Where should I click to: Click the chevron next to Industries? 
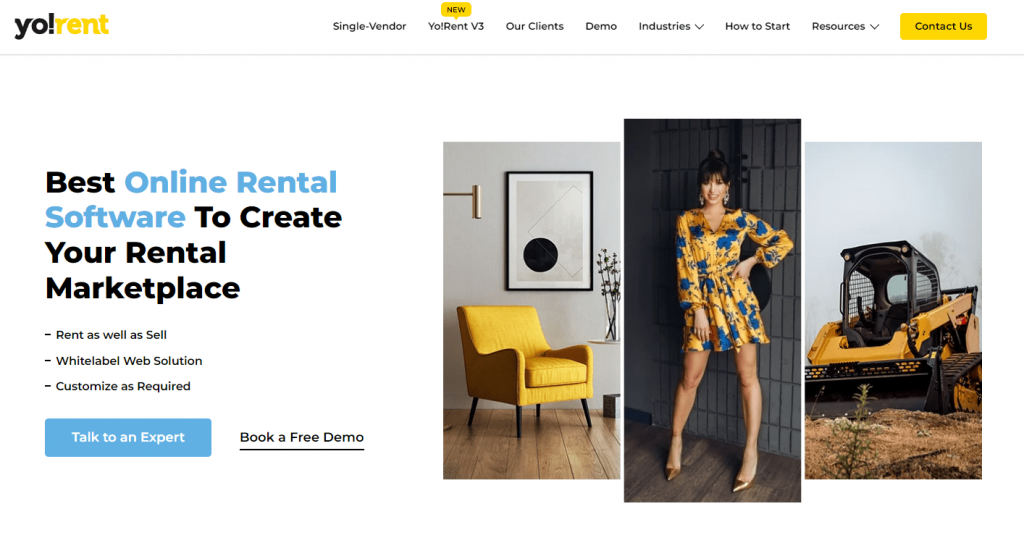coord(699,27)
